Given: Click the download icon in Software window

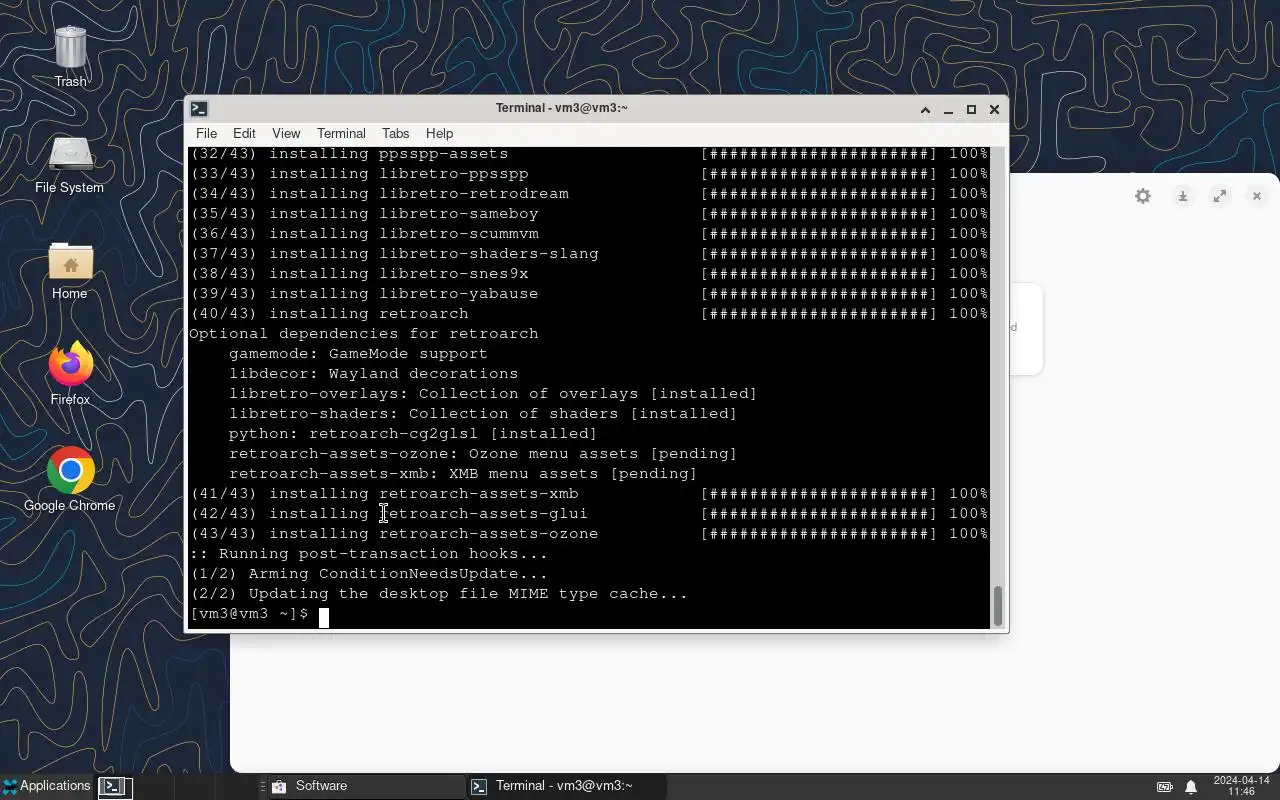Looking at the screenshot, I should click(x=1182, y=196).
